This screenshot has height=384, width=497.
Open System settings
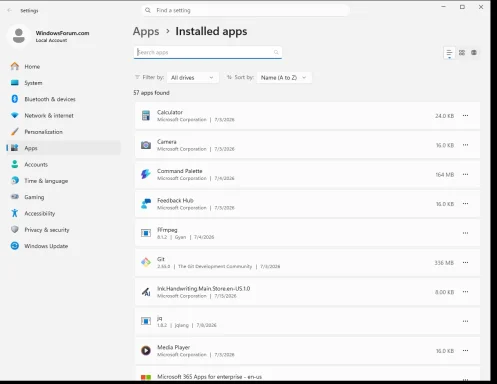63,83
